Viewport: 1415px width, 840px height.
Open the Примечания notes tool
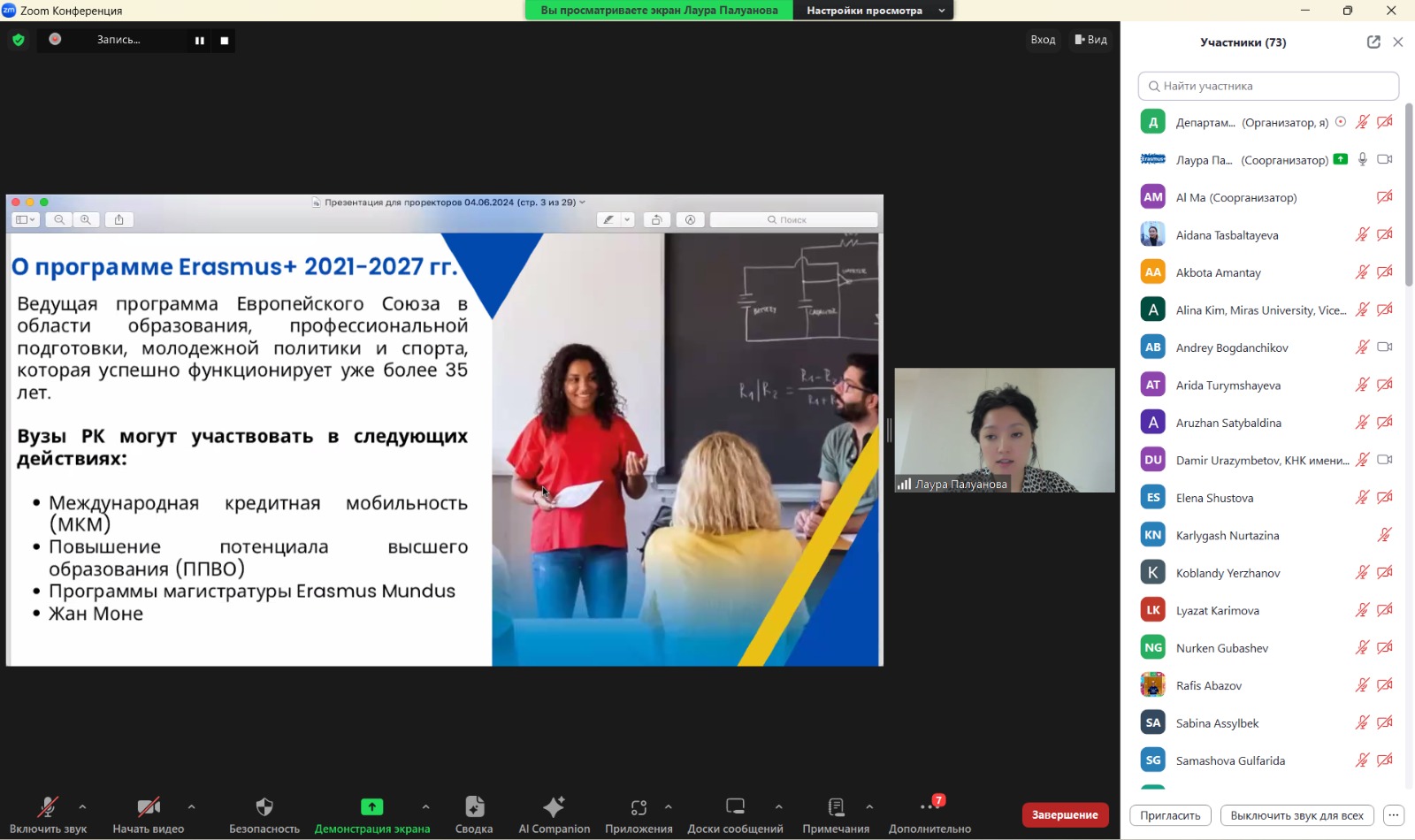click(836, 814)
